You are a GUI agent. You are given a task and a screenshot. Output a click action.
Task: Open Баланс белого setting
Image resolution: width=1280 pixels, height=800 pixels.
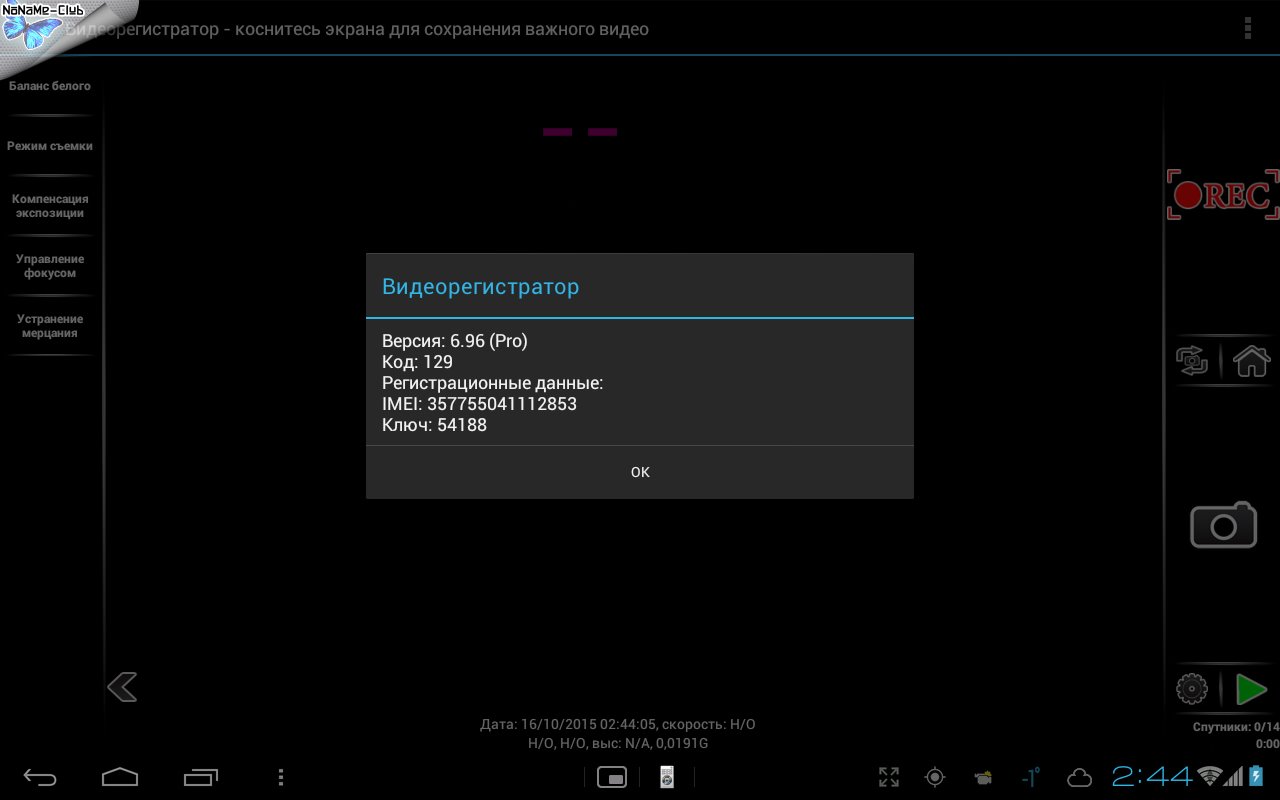50,87
